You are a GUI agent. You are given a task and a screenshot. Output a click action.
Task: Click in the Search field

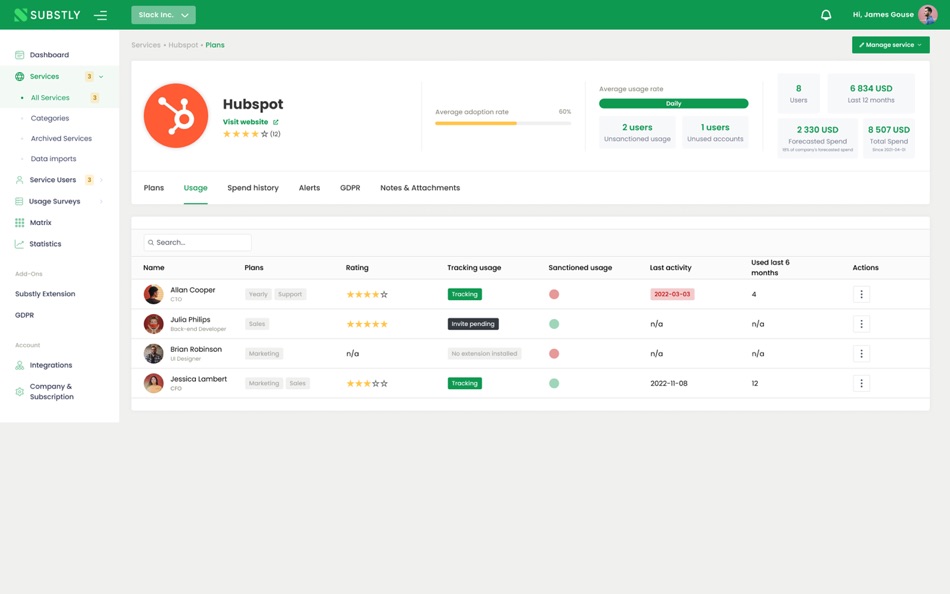(198, 242)
